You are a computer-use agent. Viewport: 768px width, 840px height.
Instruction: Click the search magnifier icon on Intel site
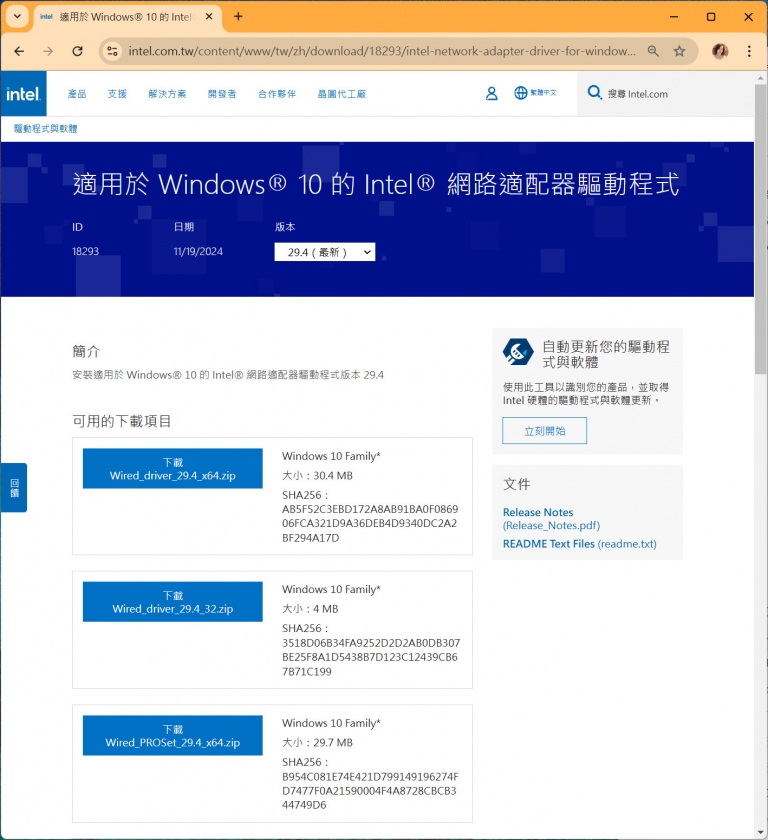tap(594, 93)
